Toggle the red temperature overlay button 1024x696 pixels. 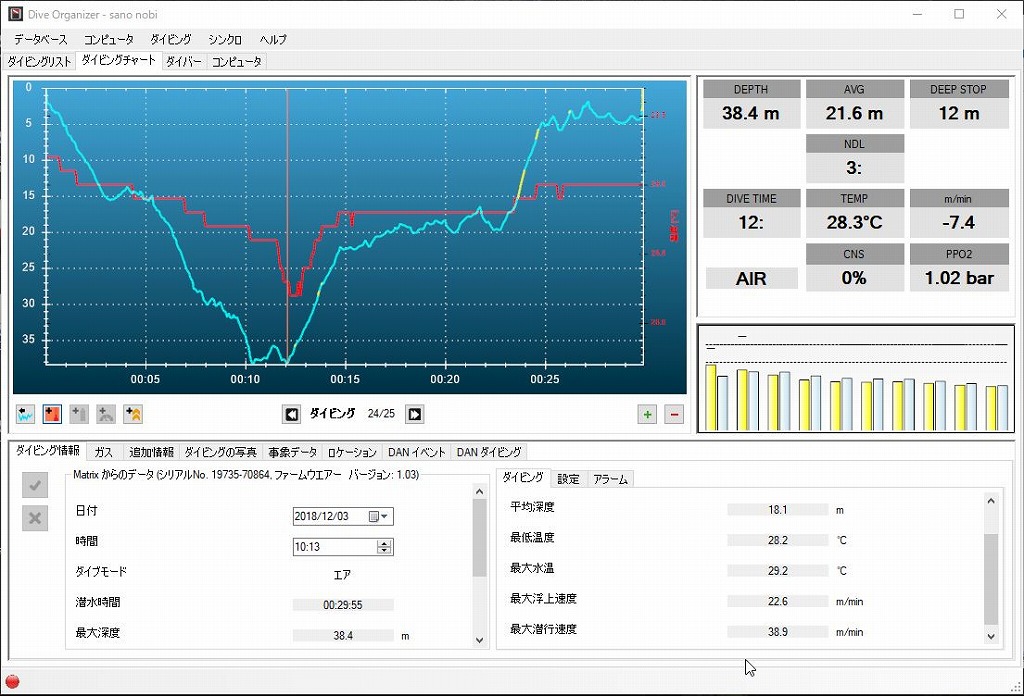pyautogui.click(x=53, y=414)
